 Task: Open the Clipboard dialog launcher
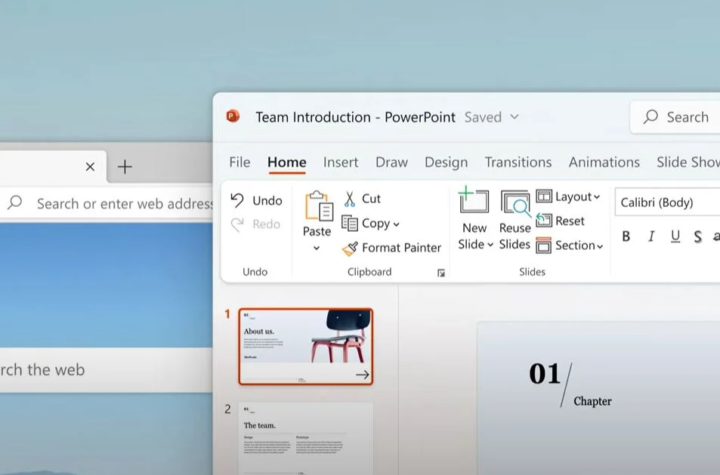[x=441, y=273]
